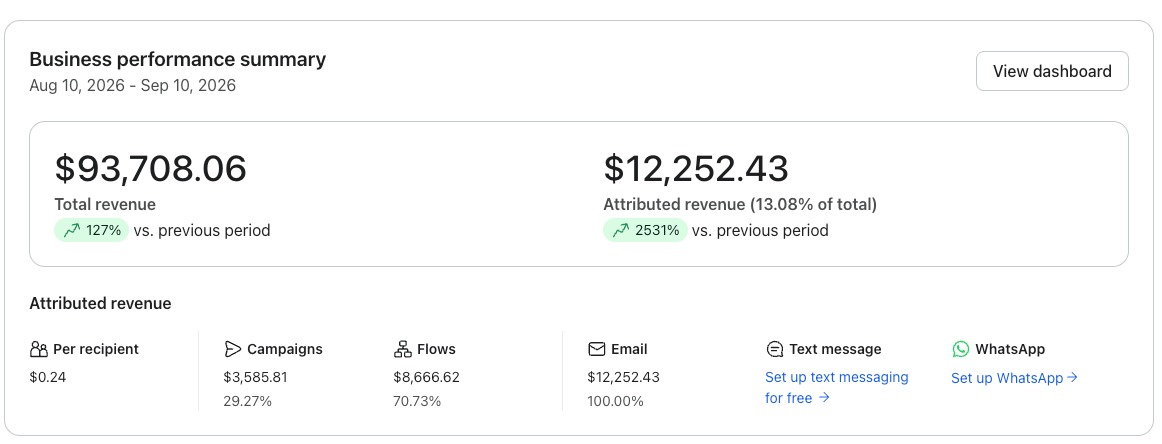1162x444 pixels.
Task: Click the 127% upward trend badge
Action: 91,231
